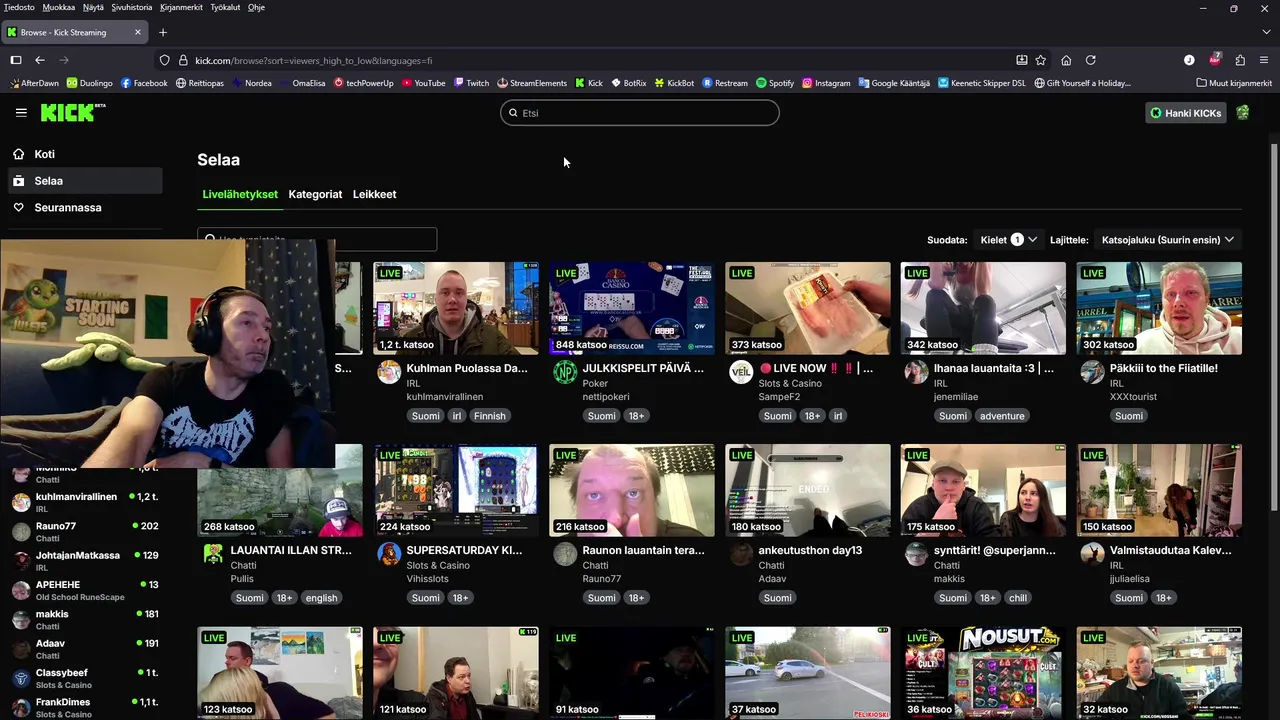Viewport: 1280px width, 720px height.
Task: Open the Tiedosto menu
Action: 19,7
